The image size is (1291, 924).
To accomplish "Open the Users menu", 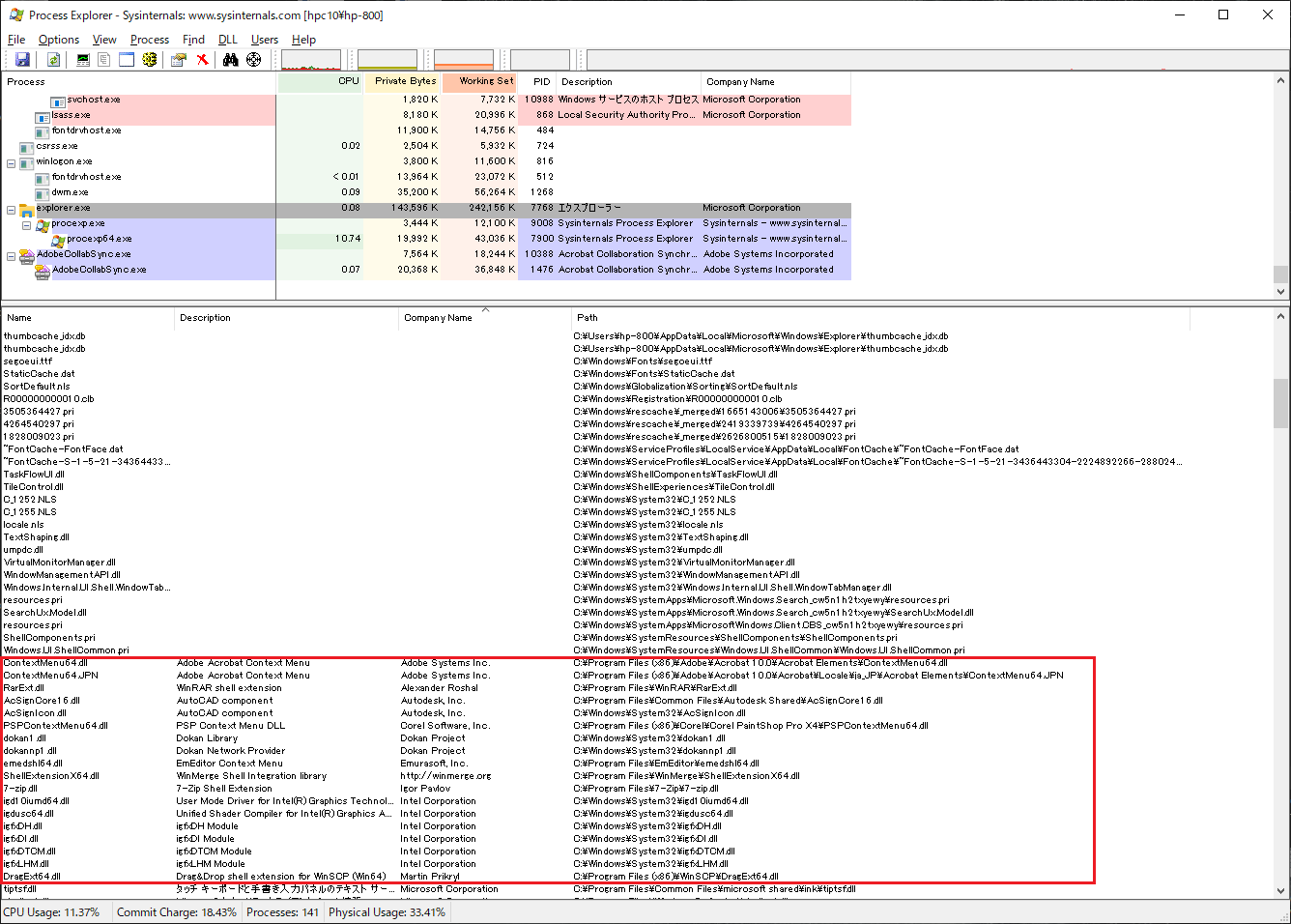I will point(265,40).
